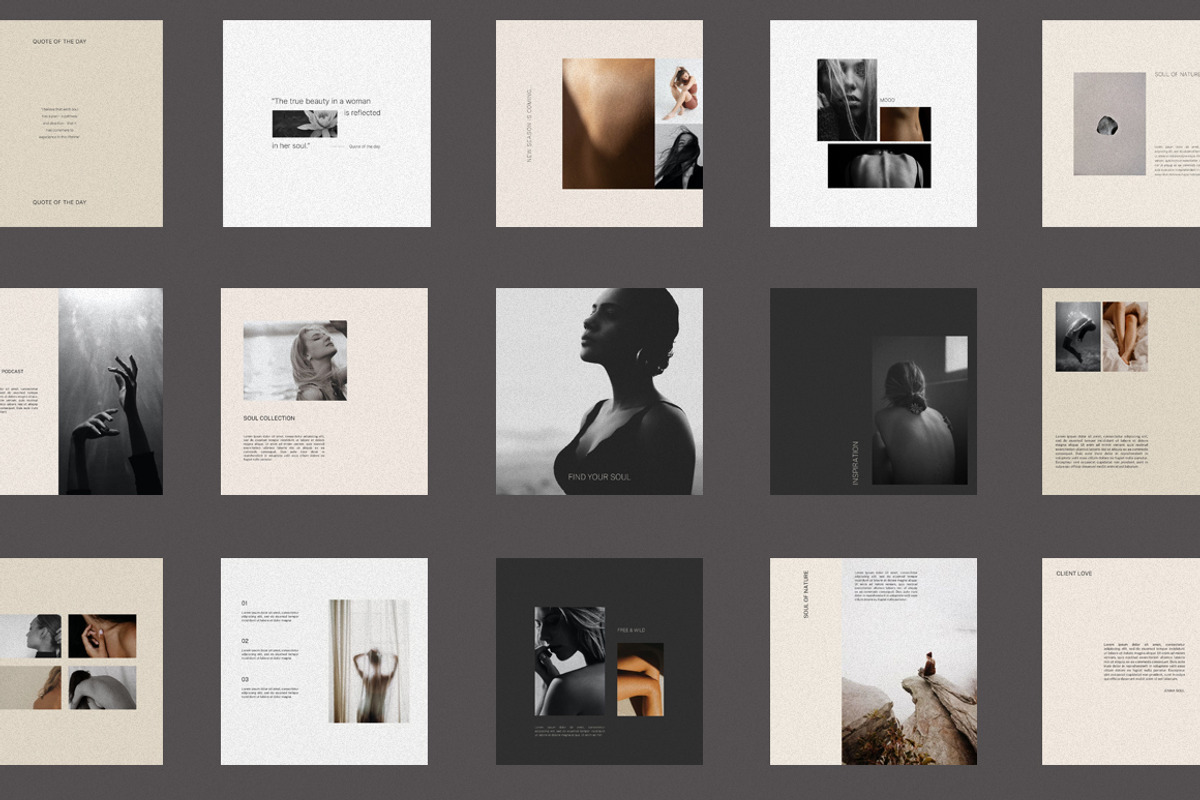Select the blonde woman photo above Soul Collection
The image size is (1200, 800).
[x=295, y=361]
